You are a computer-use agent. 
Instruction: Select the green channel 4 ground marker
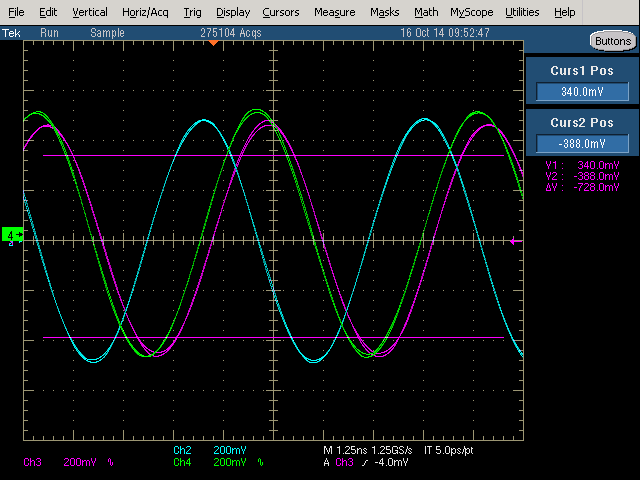[x=14, y=235]
